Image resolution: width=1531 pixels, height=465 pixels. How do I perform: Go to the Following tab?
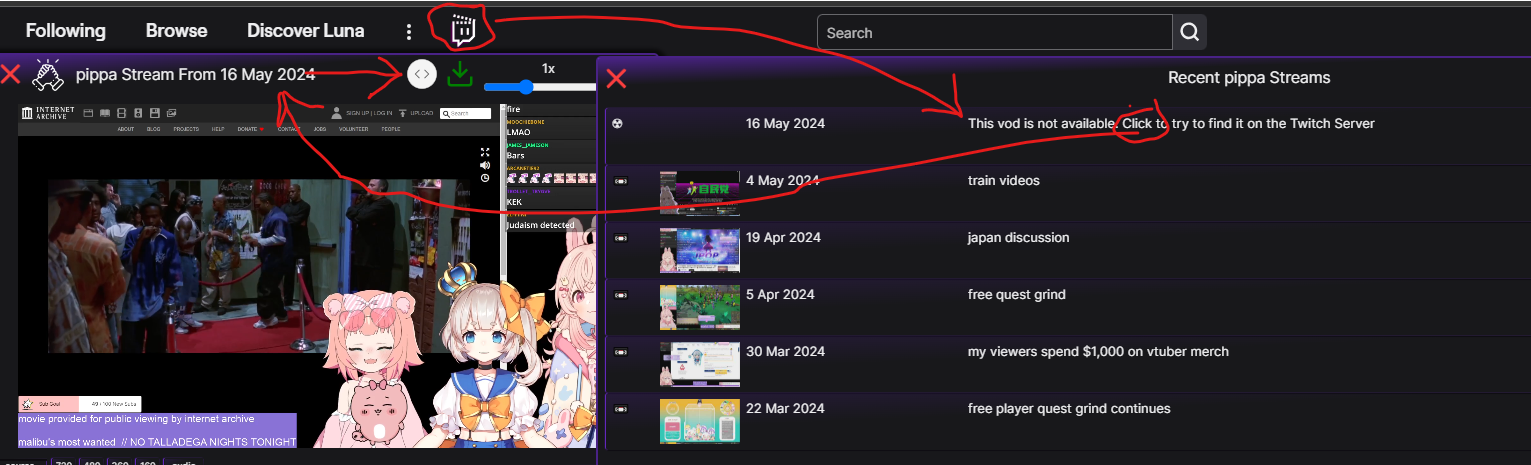(66, 31)
